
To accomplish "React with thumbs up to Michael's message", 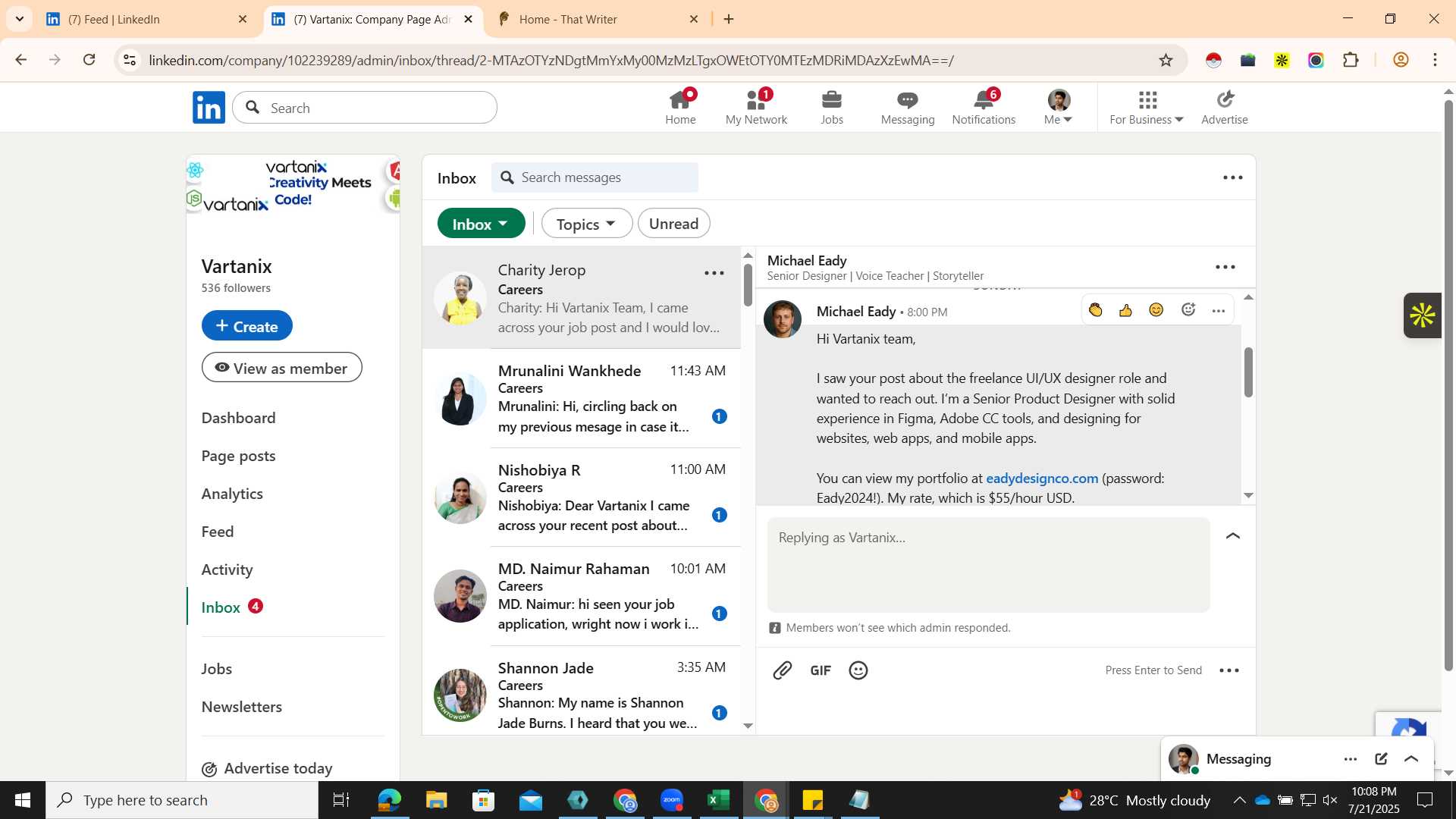I will point(1126,309).
